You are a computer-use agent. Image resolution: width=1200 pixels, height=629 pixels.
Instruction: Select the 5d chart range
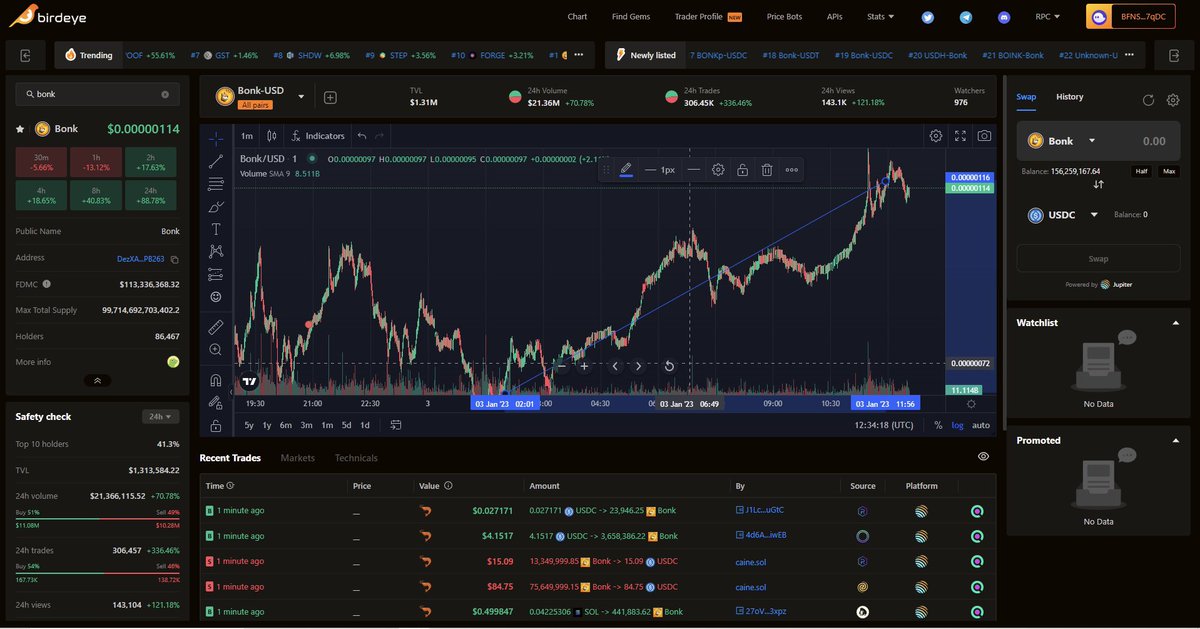[x=346, y=425]
